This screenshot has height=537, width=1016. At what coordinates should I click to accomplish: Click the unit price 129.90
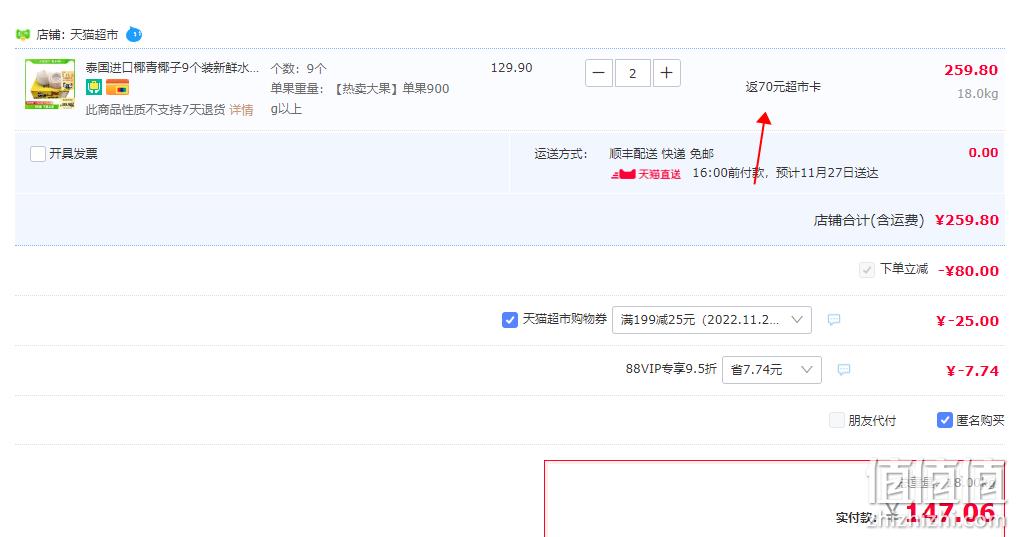pos(511,67)
